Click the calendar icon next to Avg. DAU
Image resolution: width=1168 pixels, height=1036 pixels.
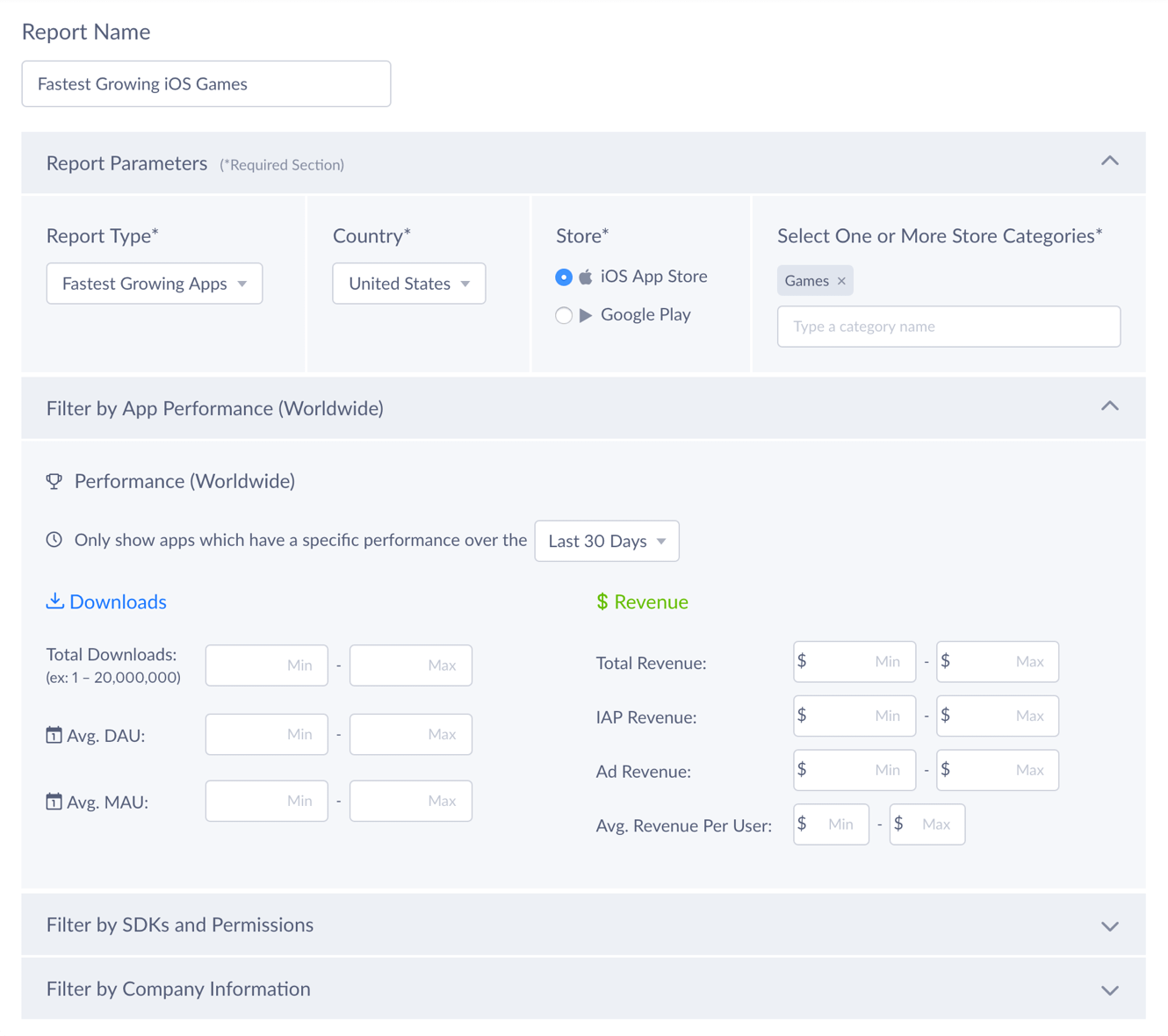coord(54,735)
